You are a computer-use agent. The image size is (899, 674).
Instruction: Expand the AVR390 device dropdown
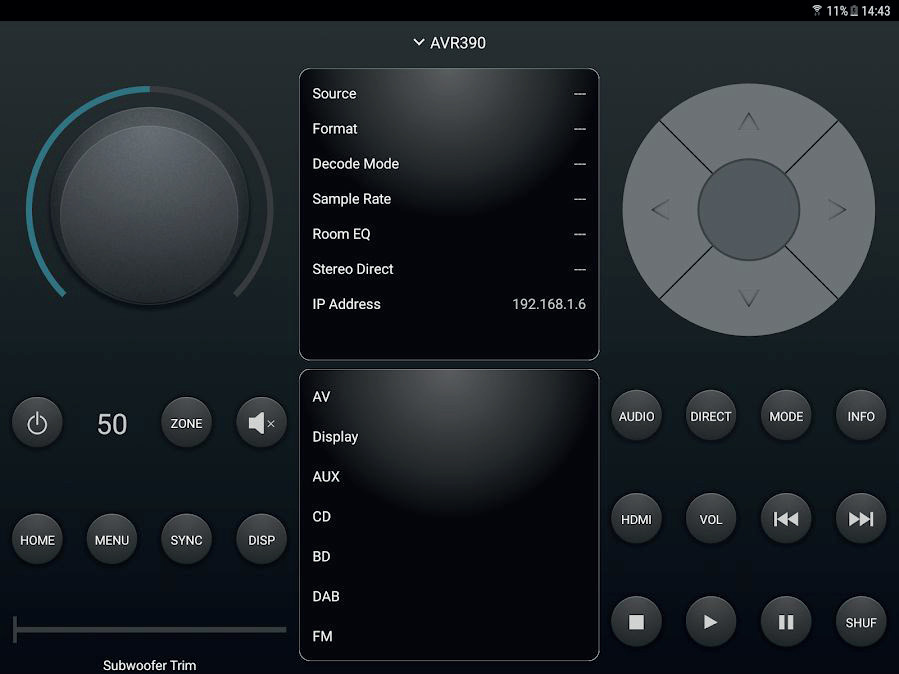(x=450, y=43)
